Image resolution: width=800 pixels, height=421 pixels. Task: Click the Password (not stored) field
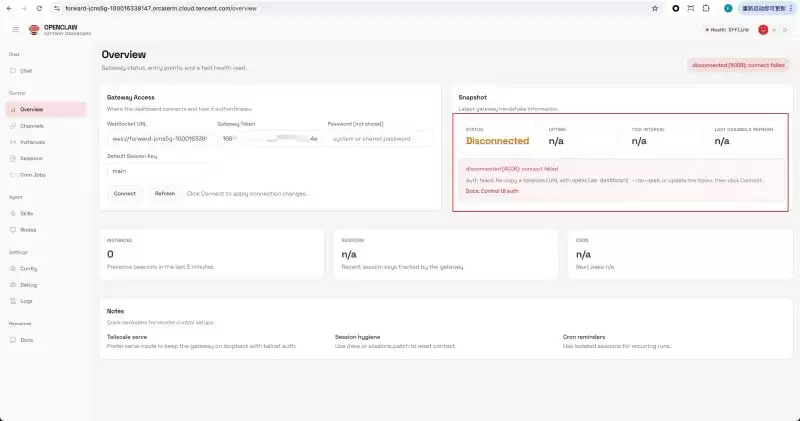pyautogui.click(x=380, y=139)
